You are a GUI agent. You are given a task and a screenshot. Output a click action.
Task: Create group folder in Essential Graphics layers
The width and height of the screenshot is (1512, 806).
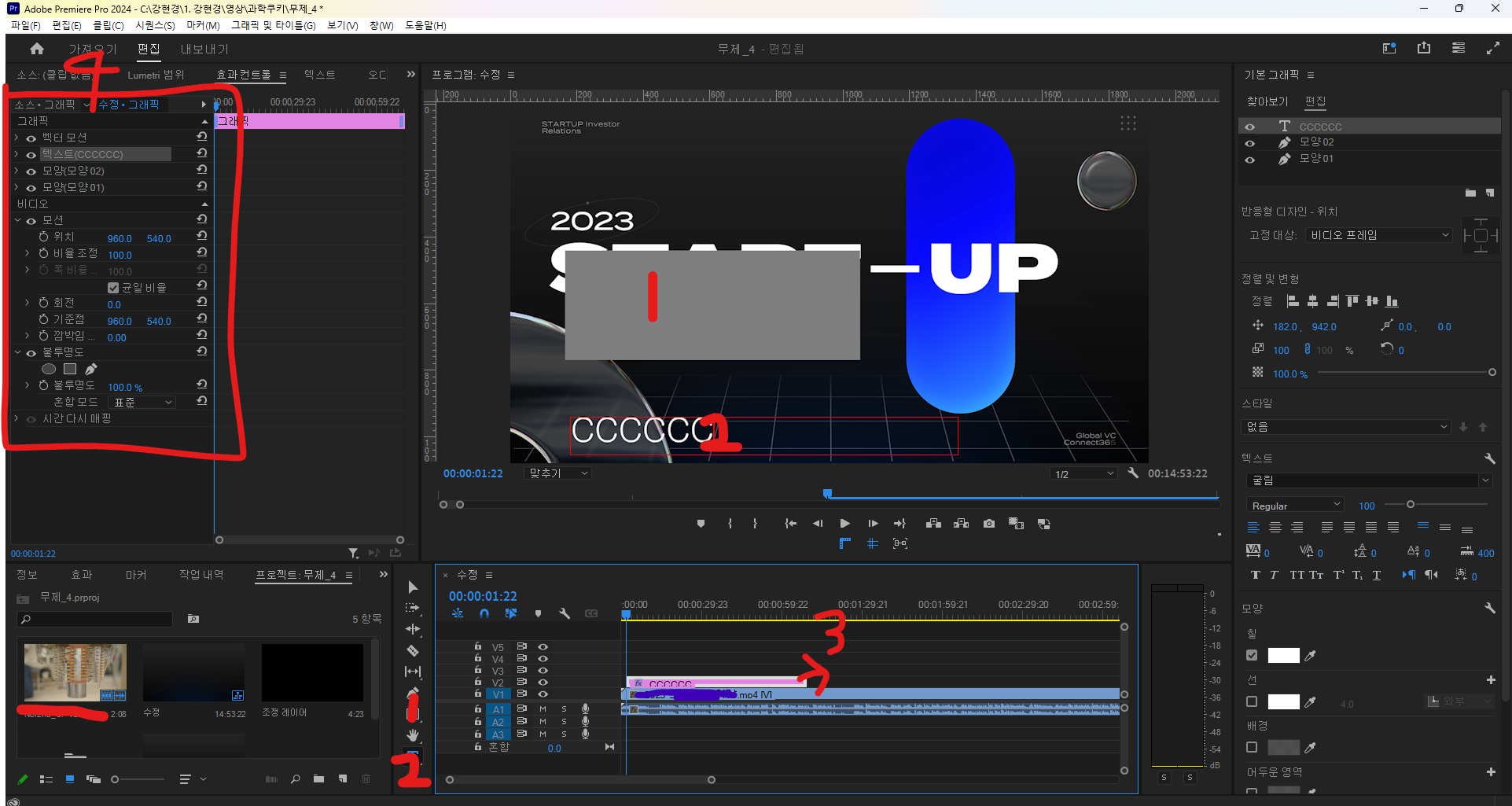point(1470,193)
